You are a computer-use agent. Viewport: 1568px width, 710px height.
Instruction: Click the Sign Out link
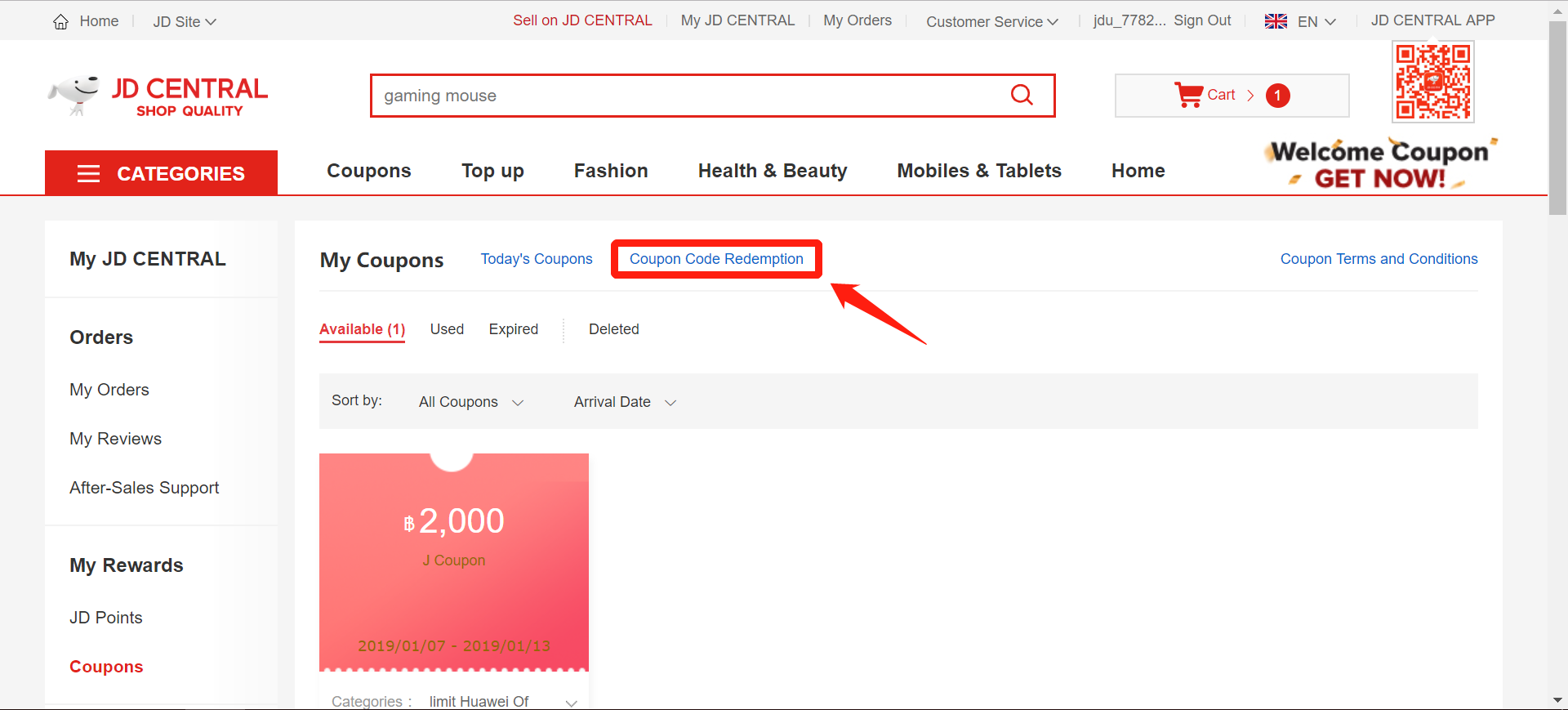coord(1202,20)
